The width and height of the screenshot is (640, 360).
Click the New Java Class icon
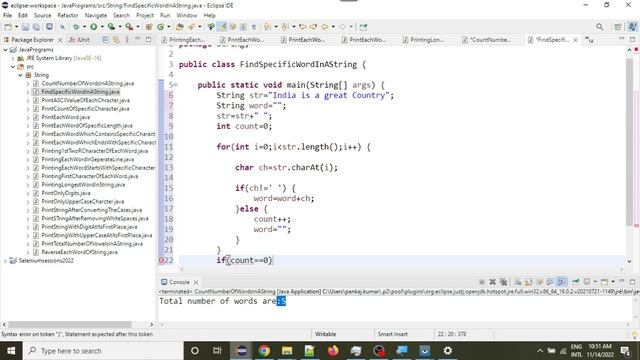[160, 27]
